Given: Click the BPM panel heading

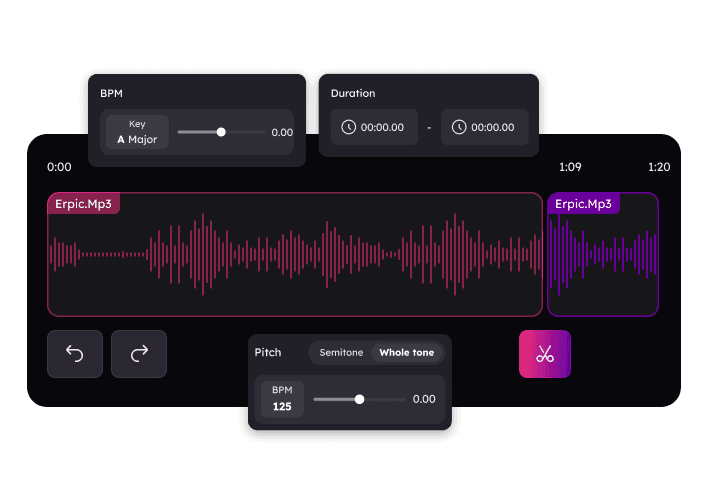Looking at the screenshot, I should click(x=111, y=93).
